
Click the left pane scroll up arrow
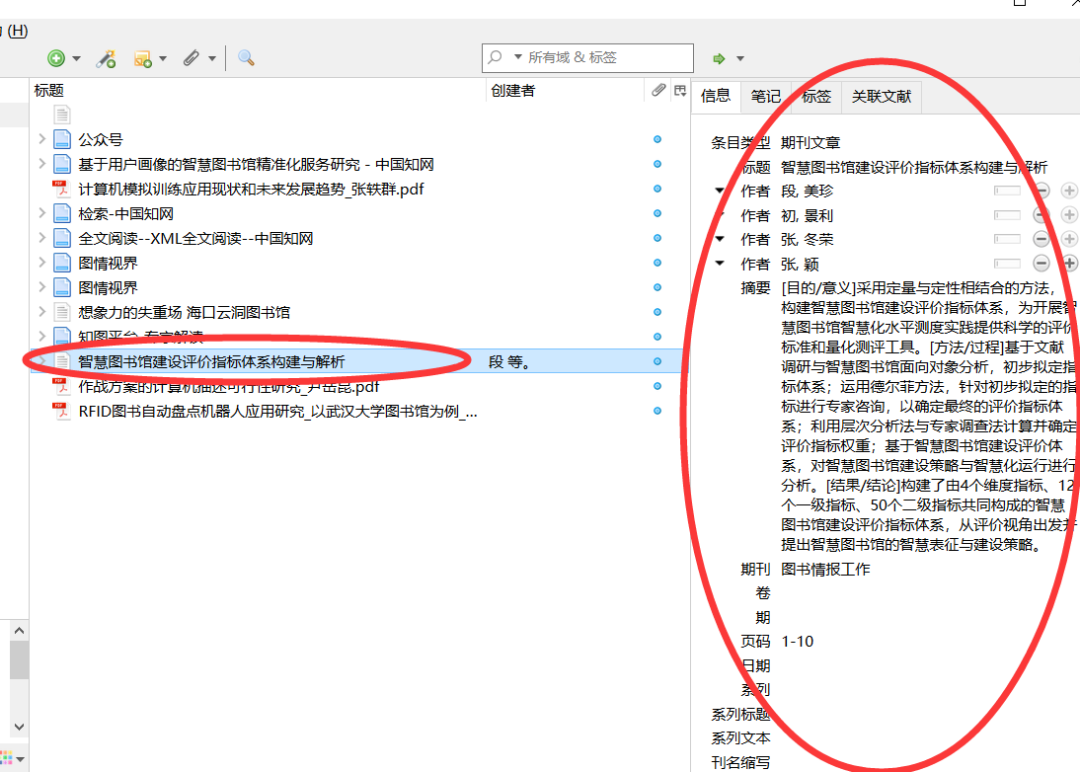pyautogui.click(x=19, y=630)
